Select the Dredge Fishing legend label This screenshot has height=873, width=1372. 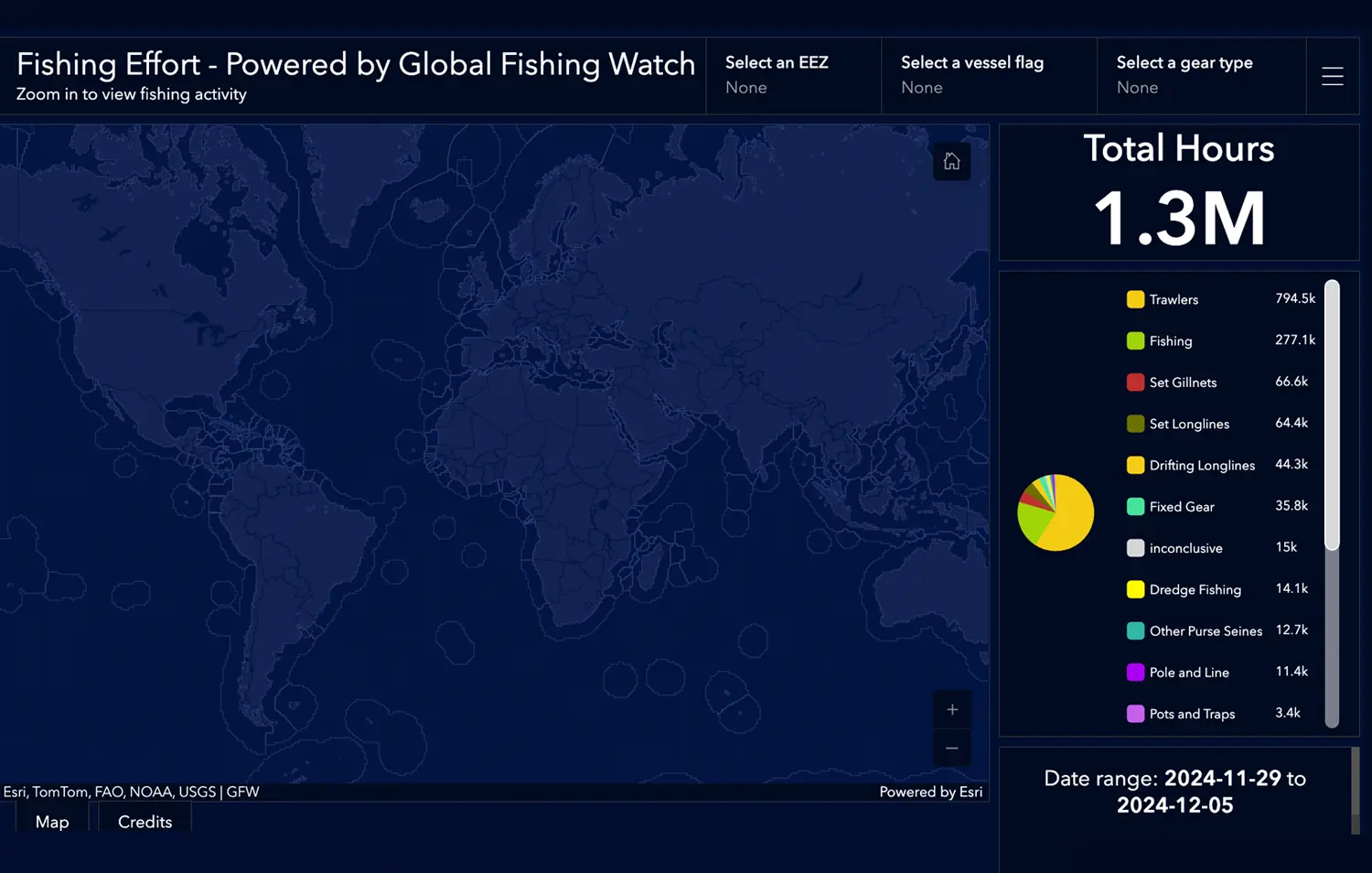(1195, 589)
